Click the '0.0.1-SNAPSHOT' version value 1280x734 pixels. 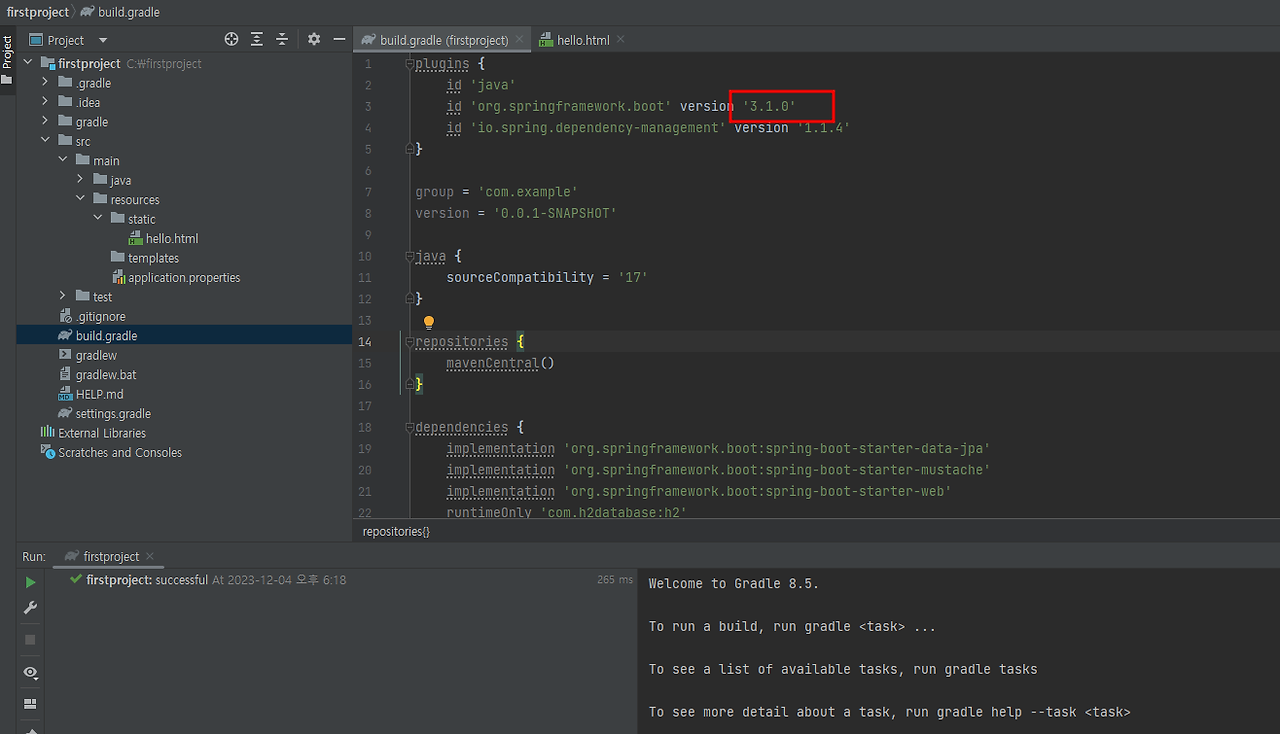(x=555, y=213)
